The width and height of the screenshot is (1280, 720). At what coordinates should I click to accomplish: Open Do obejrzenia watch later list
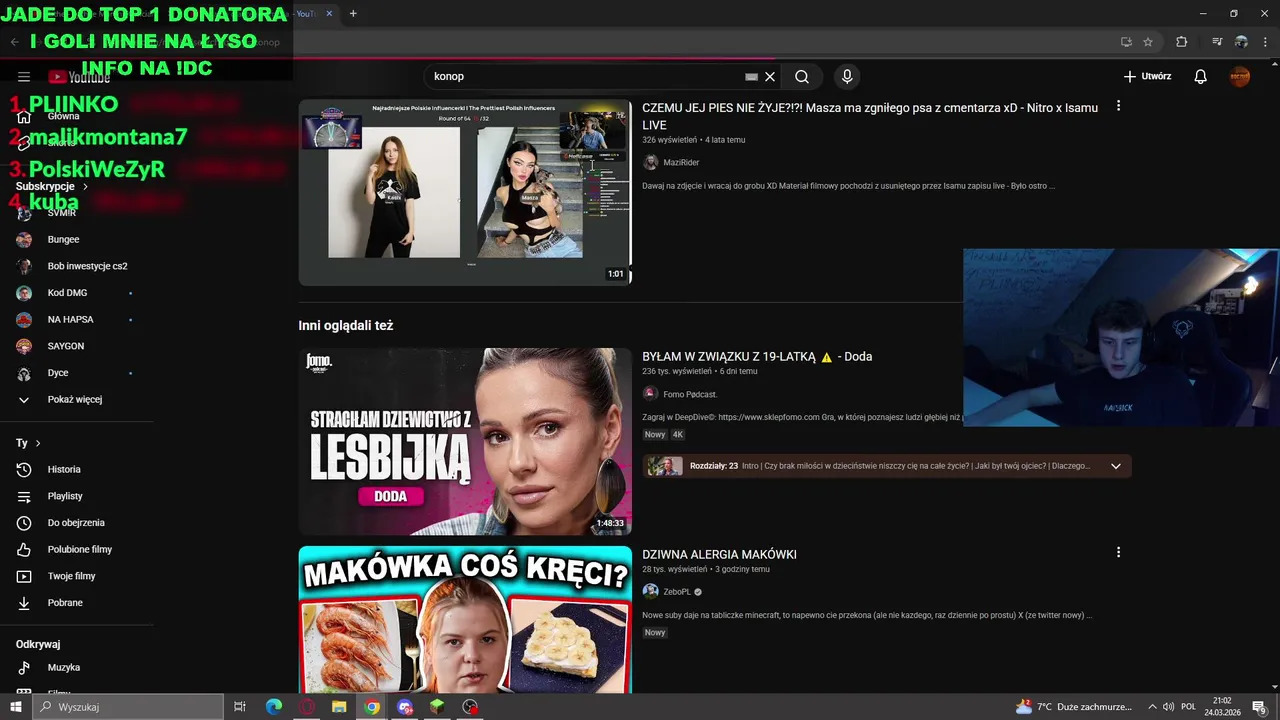[x=77, y=523]
